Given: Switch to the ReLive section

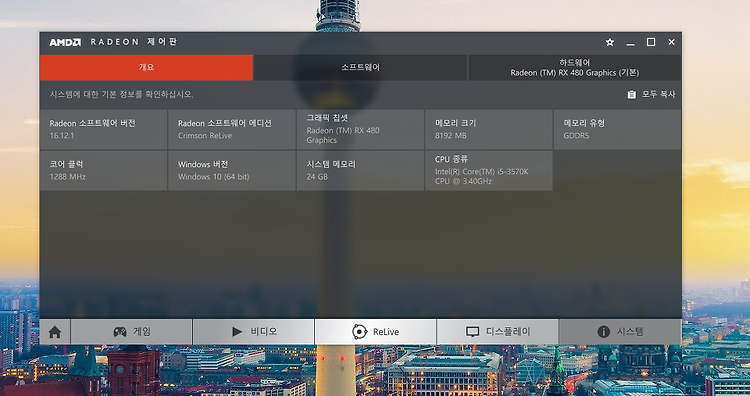Looking at the screenshot, I should point(375,332).
